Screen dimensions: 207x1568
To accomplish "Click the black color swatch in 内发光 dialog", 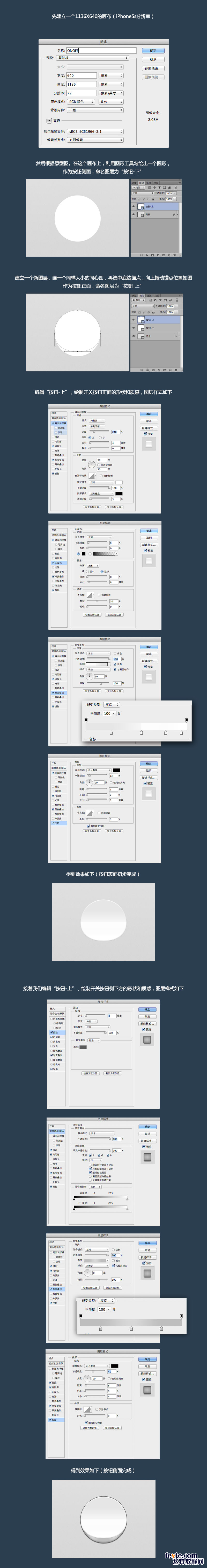I will coord(84,554).
